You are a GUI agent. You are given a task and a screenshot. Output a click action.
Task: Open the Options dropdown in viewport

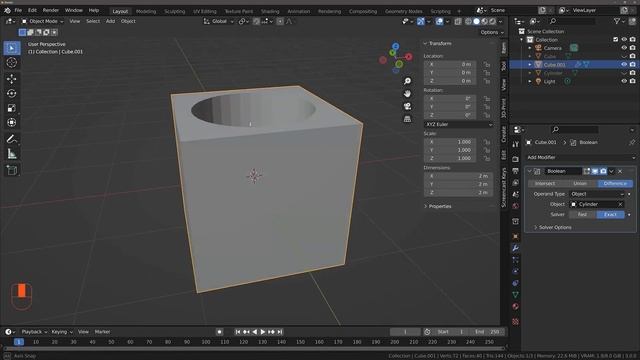[x=491, y=32]
